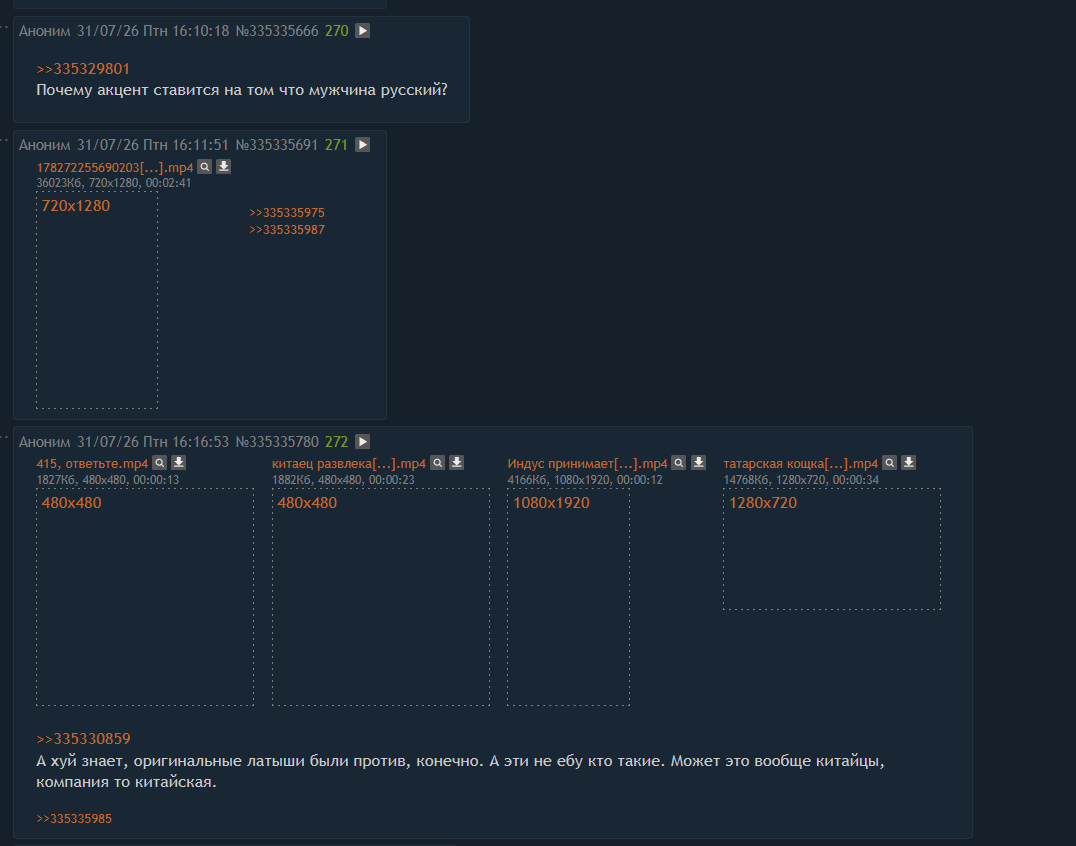Viewport: 1076px width, 846px height.
Task: Click text А хуй знает, оригинальные латыши
Action: coord(170,761)
